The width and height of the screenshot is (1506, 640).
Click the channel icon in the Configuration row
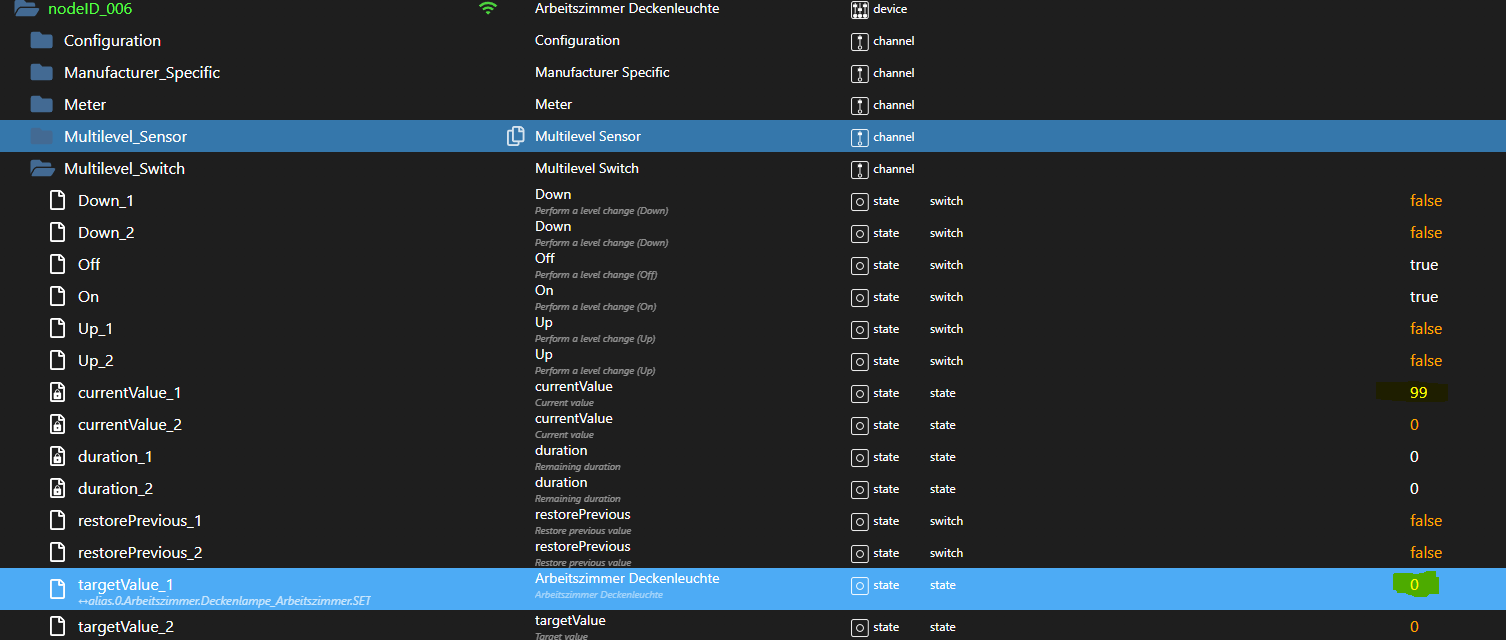tap(859, 41)
